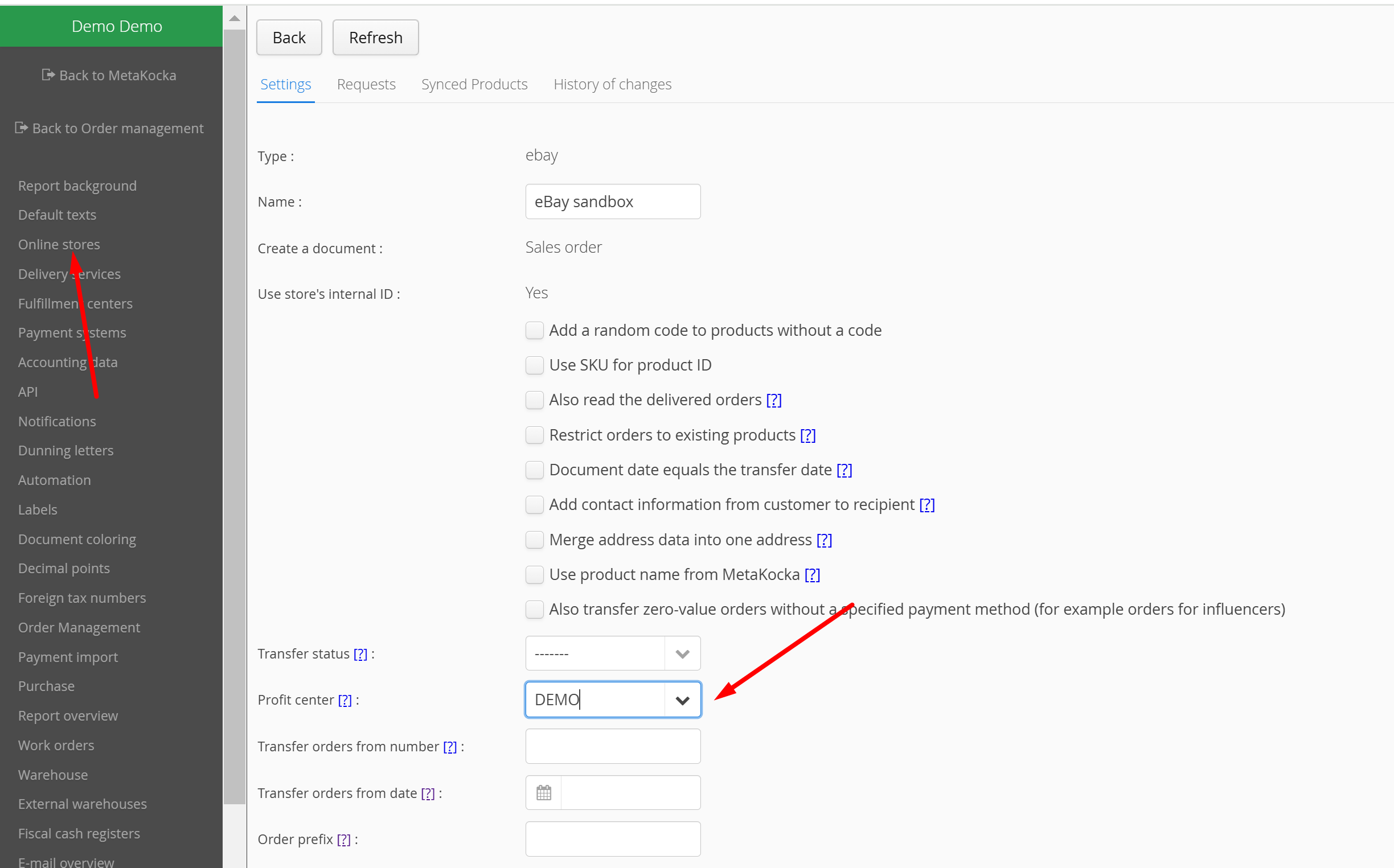Open help for Merge address data option
The image size is (1394, 868).
[823, 540]
